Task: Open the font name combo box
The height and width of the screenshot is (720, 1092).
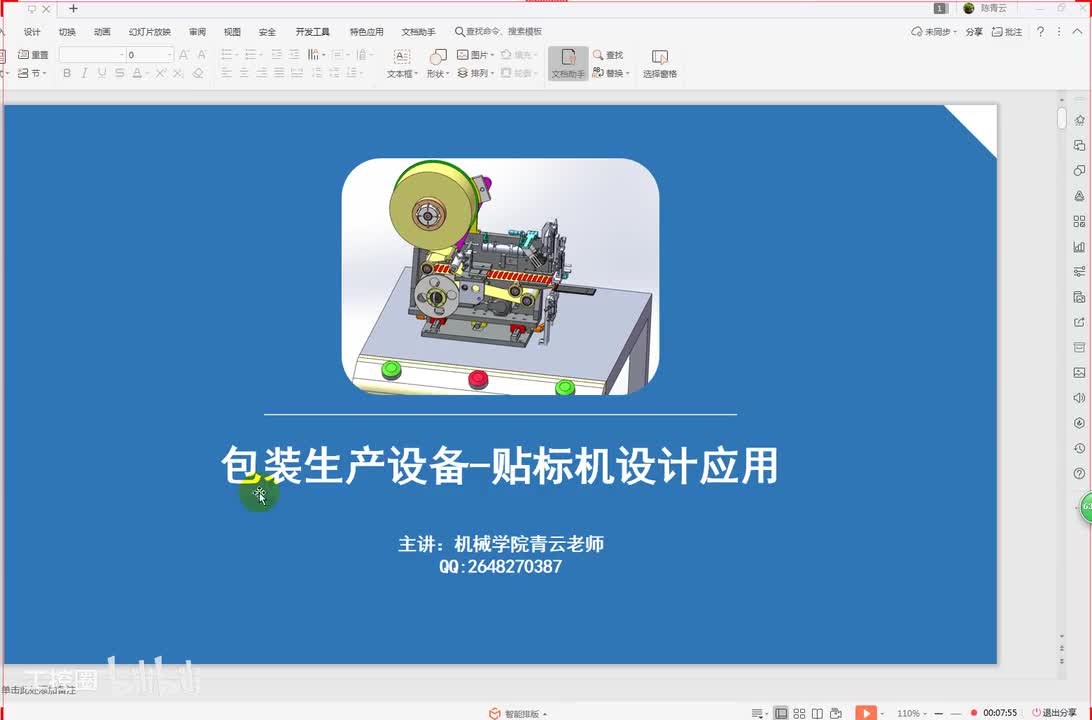Action: (x=92, y=54)
